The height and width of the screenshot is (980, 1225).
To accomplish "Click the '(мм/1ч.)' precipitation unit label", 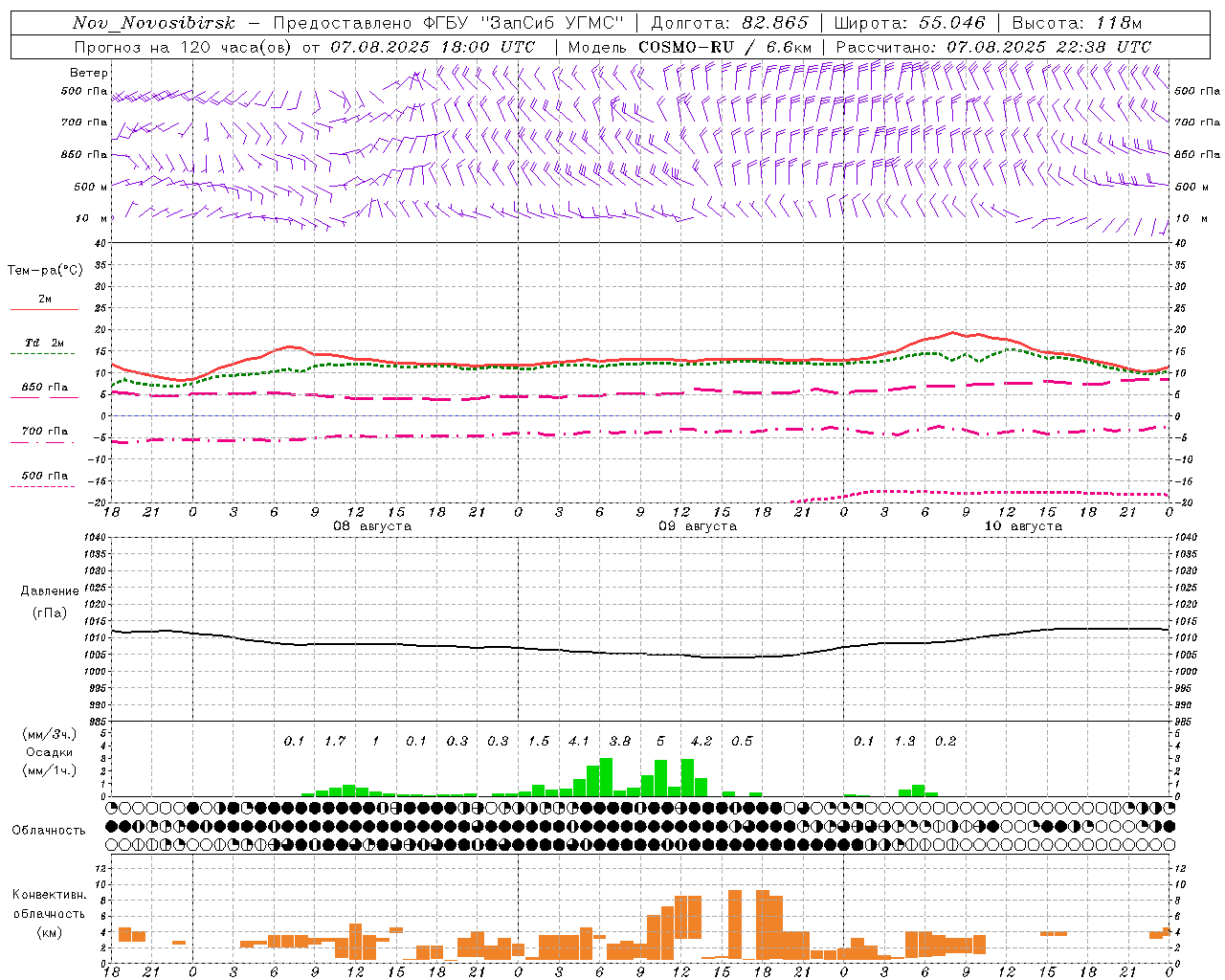I will pyautogui.click(x=50, y=770).
